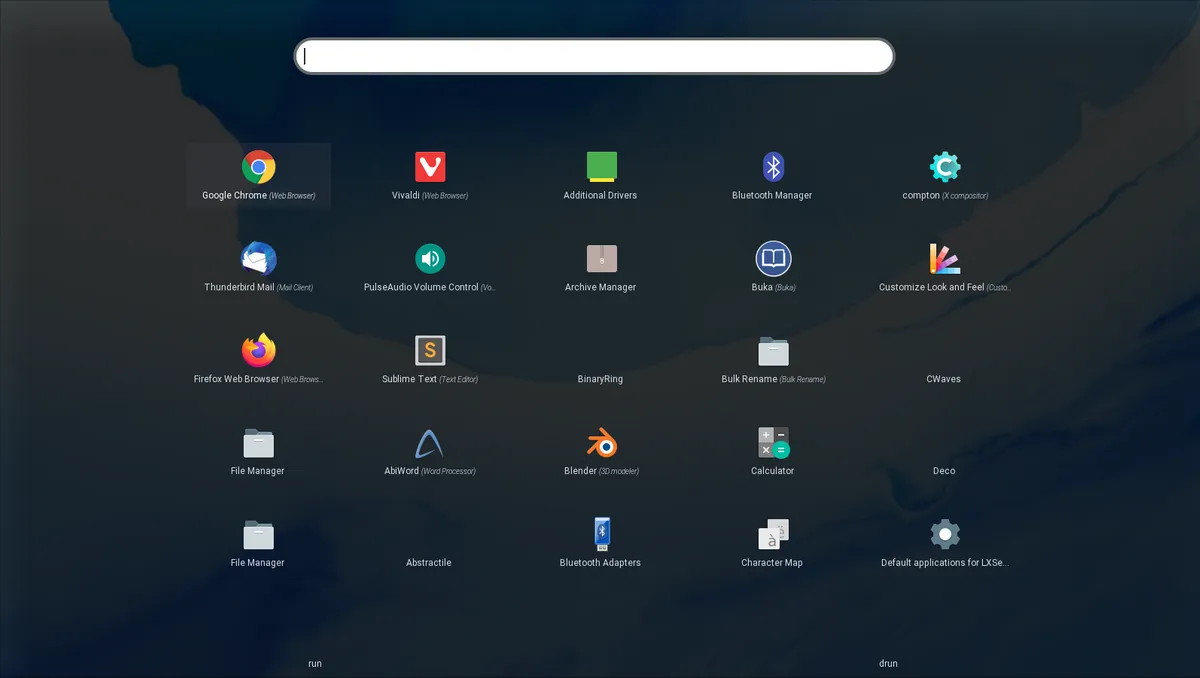The height and width of the screenshot is (678, 1200).
Task: Start the compton X compositor
Action: coord(945,176)
